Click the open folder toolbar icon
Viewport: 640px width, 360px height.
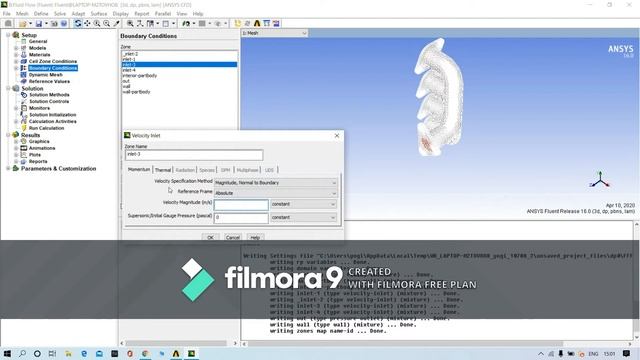pyautogui.click(x=23, y=24)
